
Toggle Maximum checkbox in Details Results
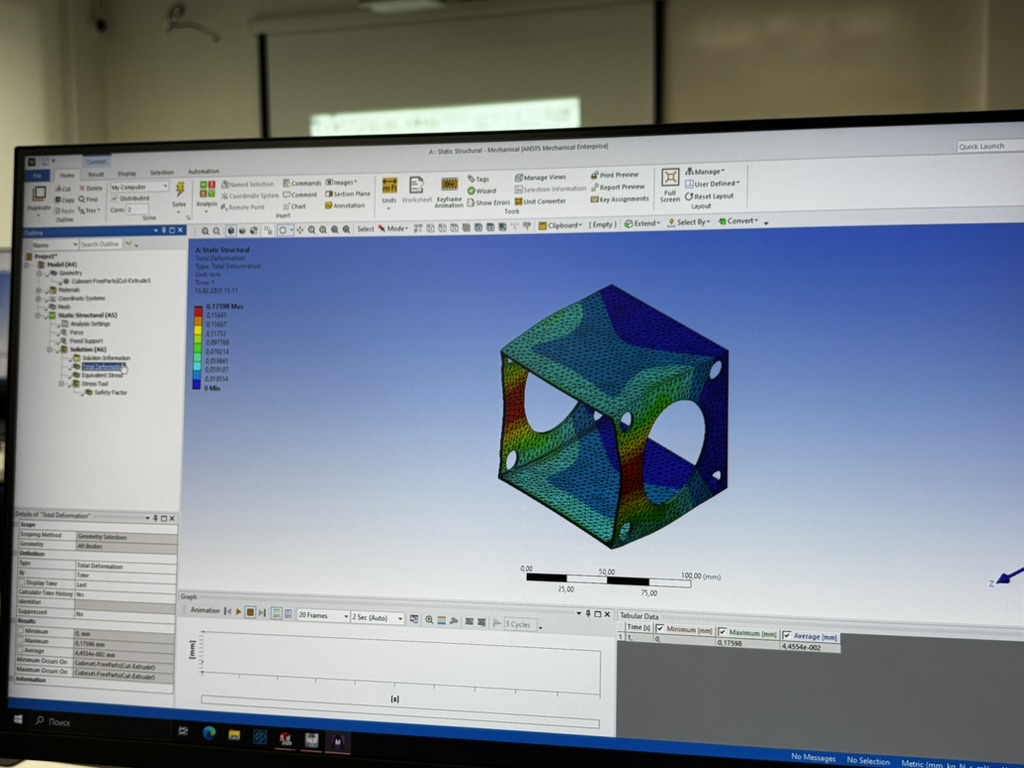(x=20, y=641)
